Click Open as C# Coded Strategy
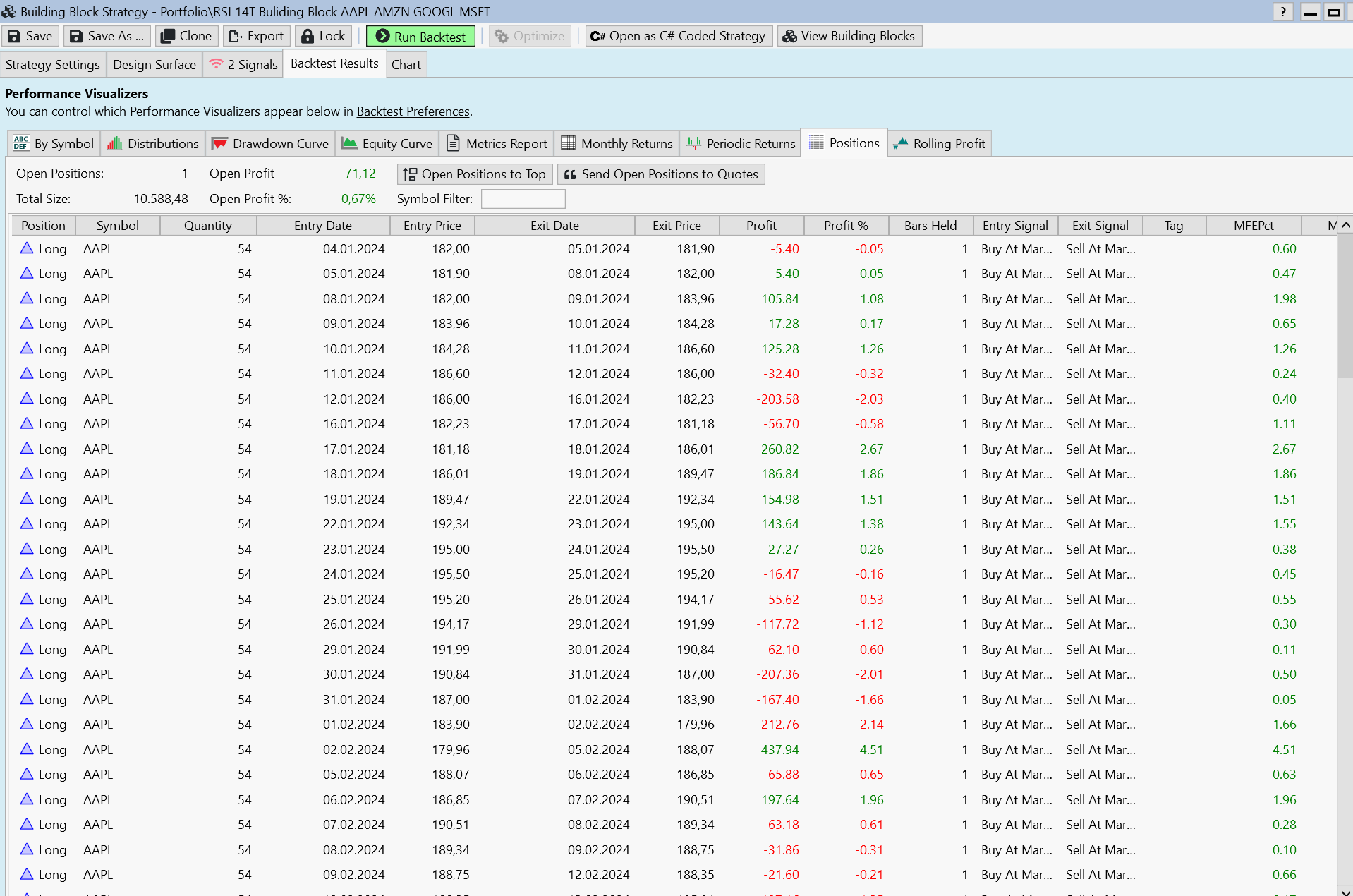Image resolution: width=1353 pixels, height=896 pixels. tap(678, 36)
